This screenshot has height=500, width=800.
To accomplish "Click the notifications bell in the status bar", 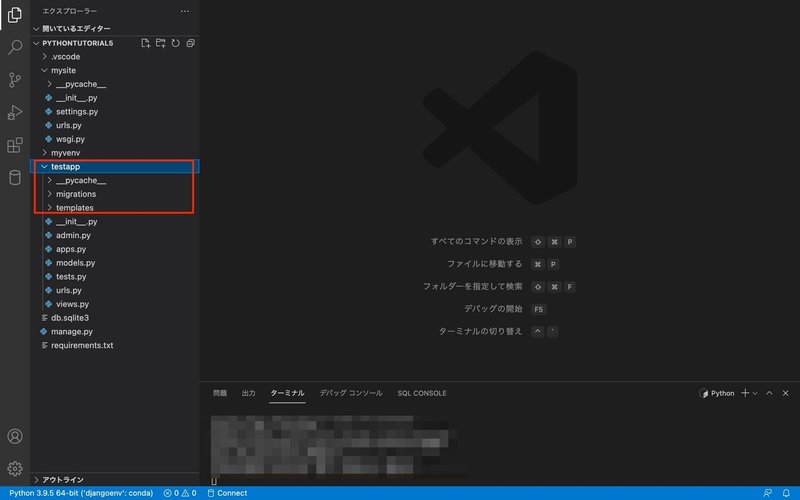I will pyautogui.click(x=786, y=493).
